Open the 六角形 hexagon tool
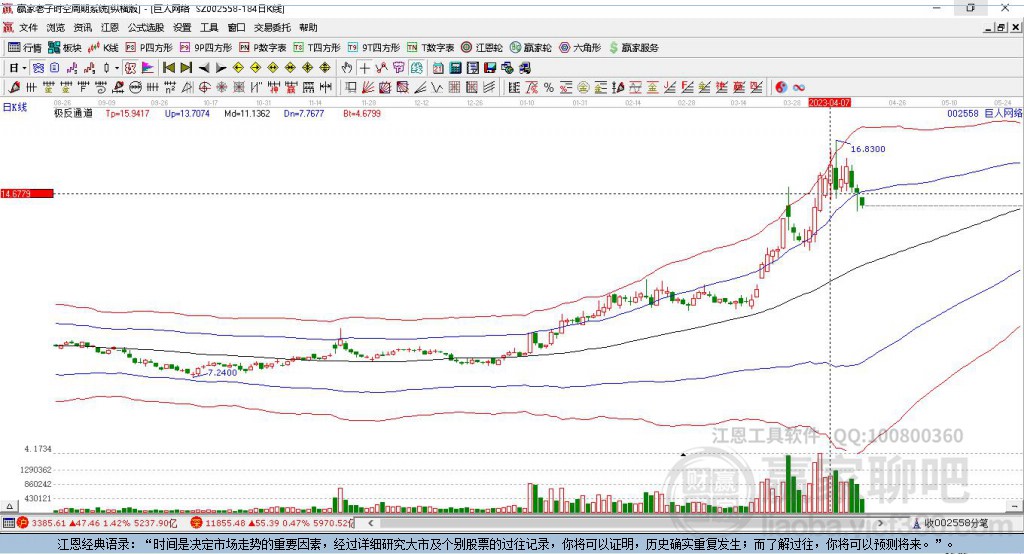Screen dimensions: 1024x554 580,48
